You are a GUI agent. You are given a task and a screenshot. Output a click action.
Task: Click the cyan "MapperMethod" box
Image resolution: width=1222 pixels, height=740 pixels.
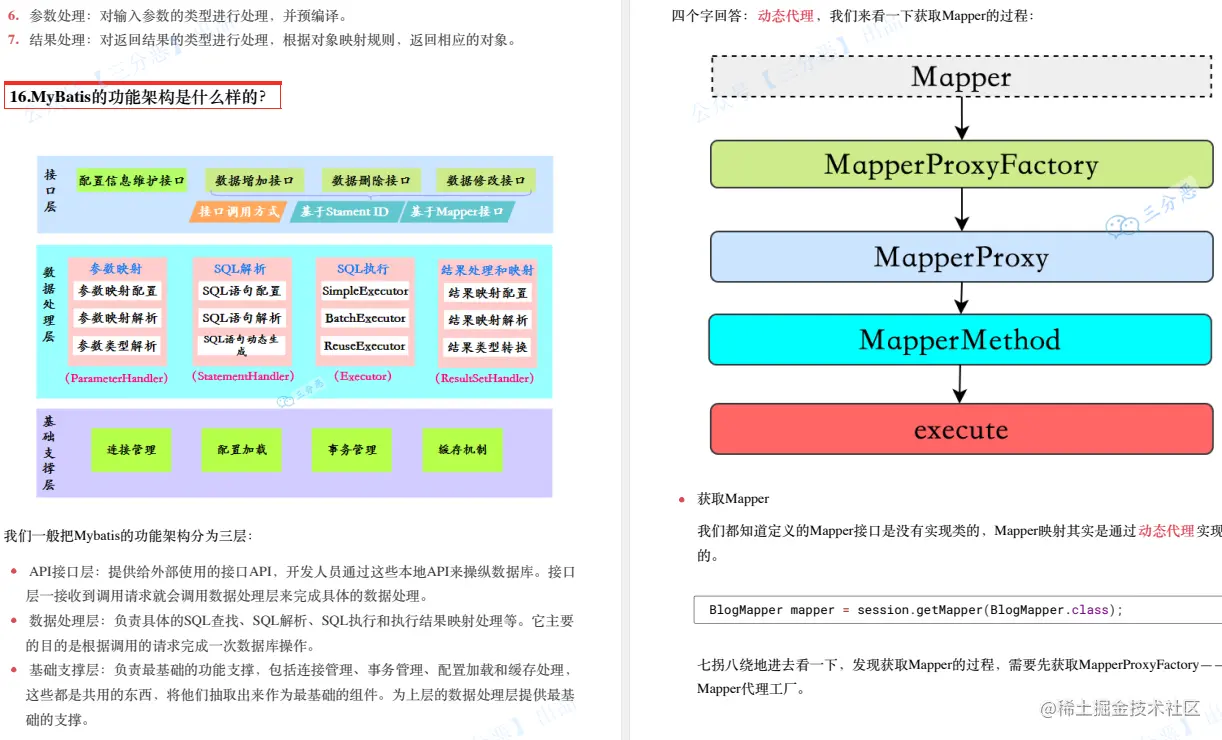tap(960, 339)
